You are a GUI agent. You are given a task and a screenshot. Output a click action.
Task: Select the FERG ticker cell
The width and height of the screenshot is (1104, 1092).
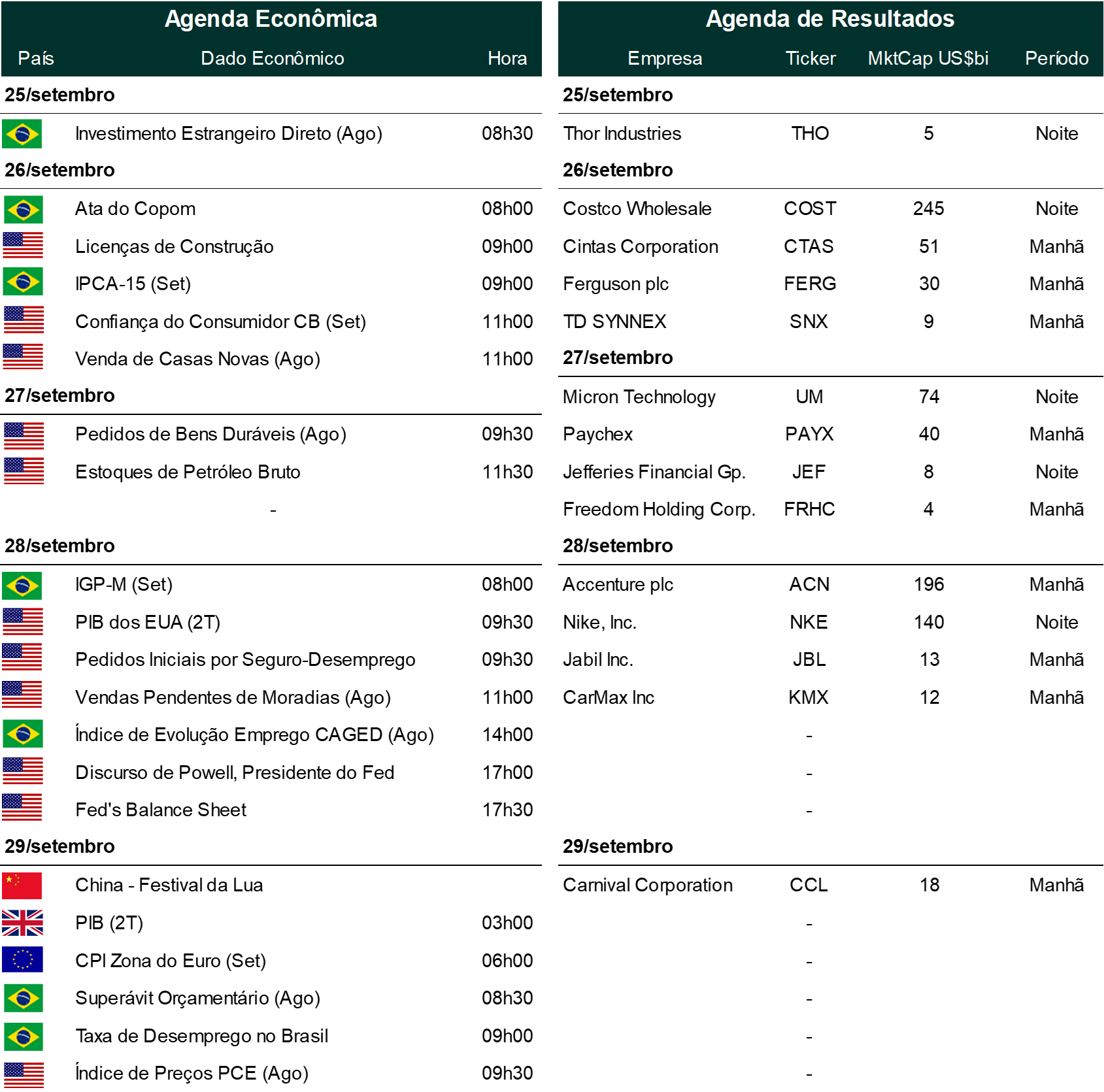tap(810, 284)
